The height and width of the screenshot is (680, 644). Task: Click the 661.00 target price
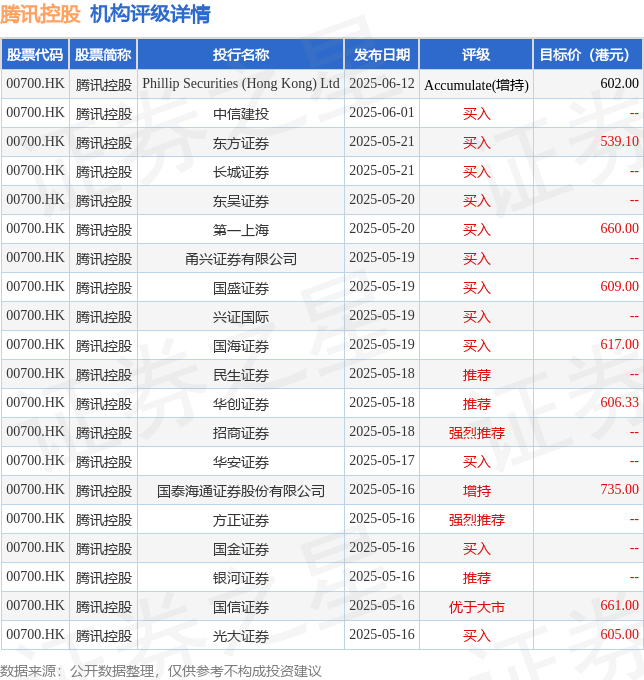(619, 606)
